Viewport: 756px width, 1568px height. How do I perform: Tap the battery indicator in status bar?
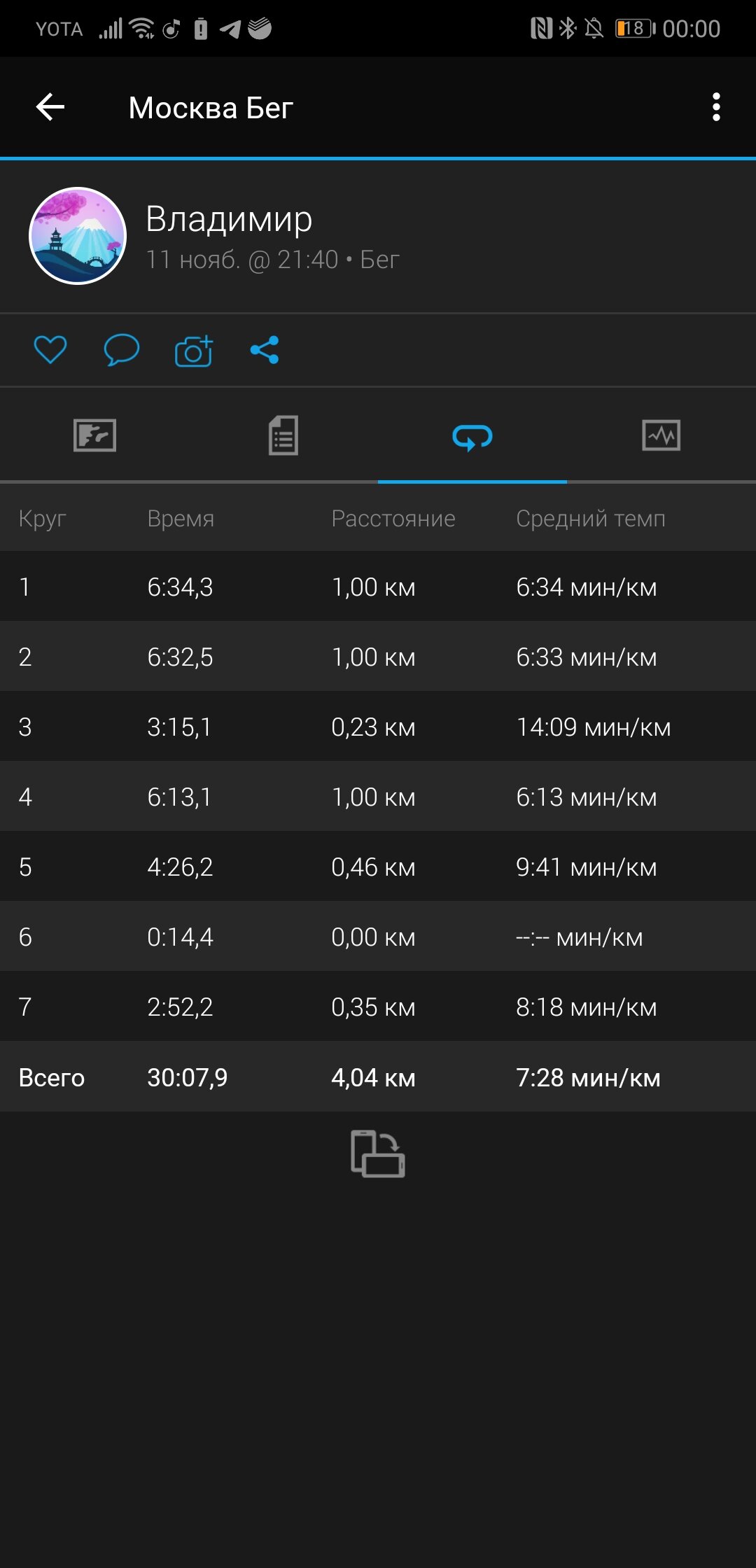click(x=635, y=29)
